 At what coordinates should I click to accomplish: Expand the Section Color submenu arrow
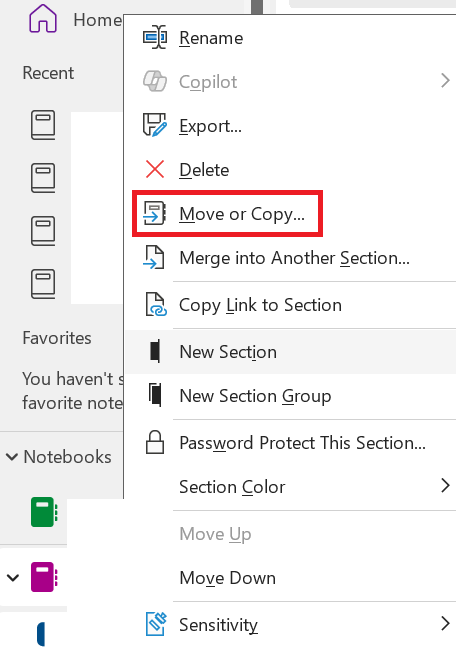click(x=445, y=486)
